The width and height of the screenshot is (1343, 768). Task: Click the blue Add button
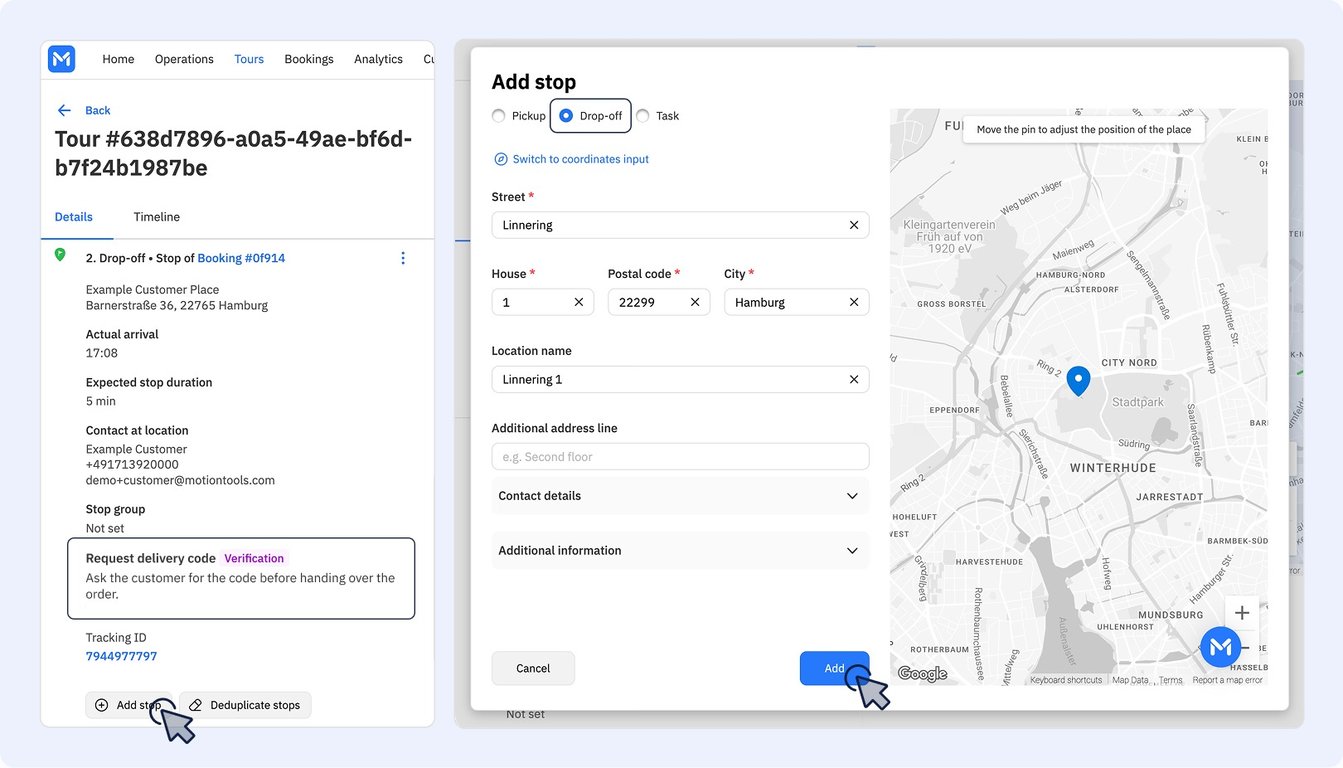point(834,668)
